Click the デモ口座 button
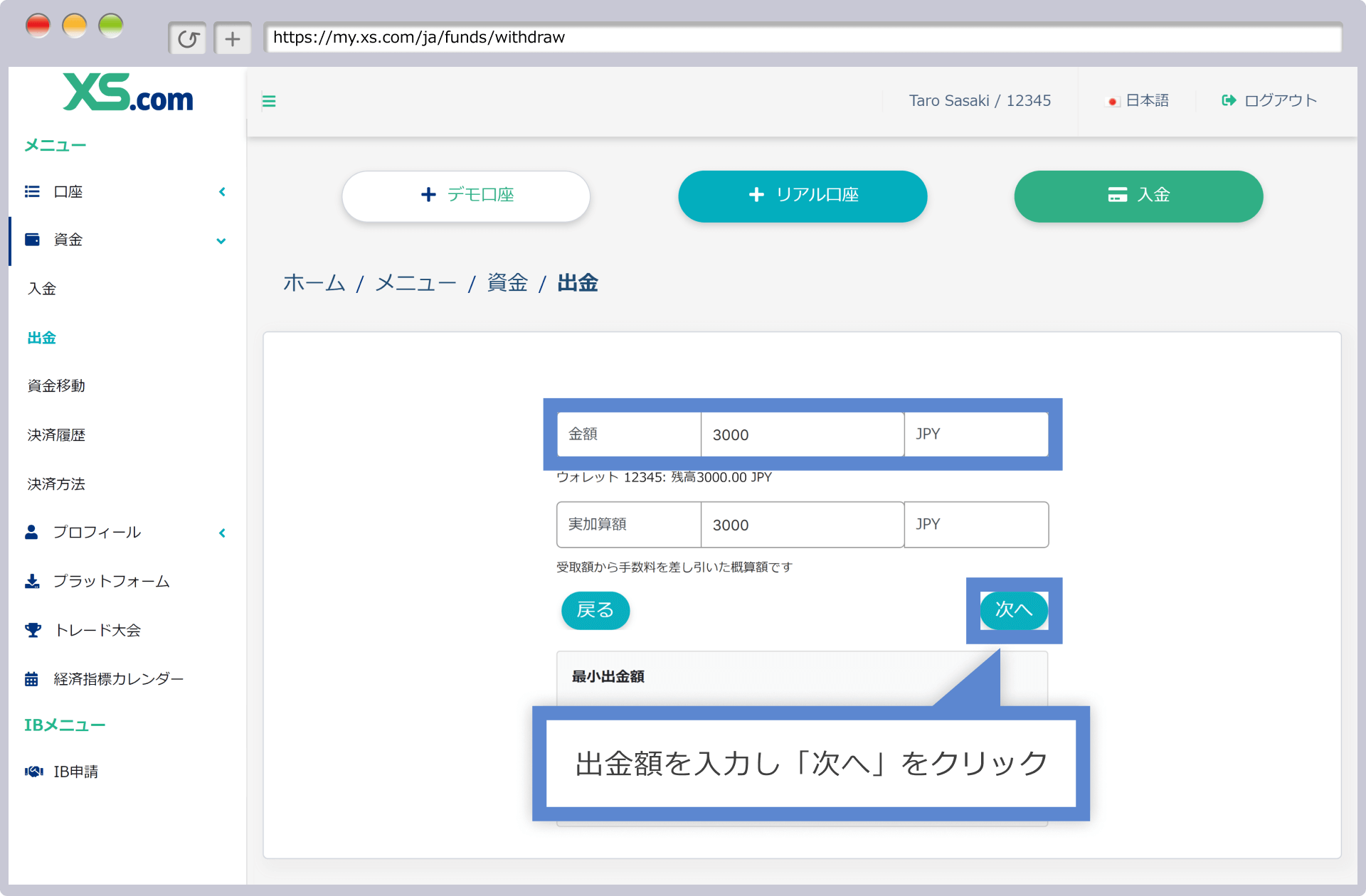 click(466, 196)
